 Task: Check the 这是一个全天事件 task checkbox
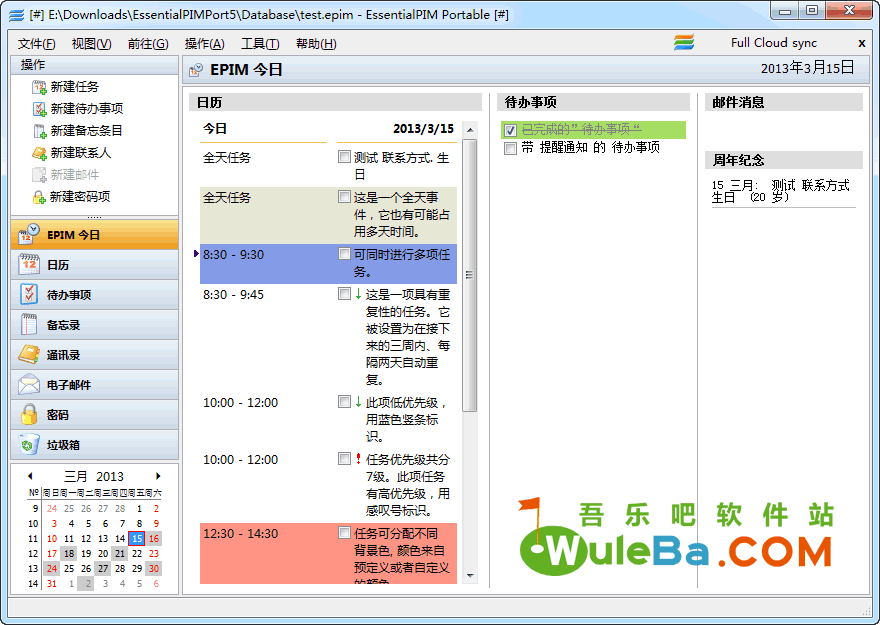[344, 197]
